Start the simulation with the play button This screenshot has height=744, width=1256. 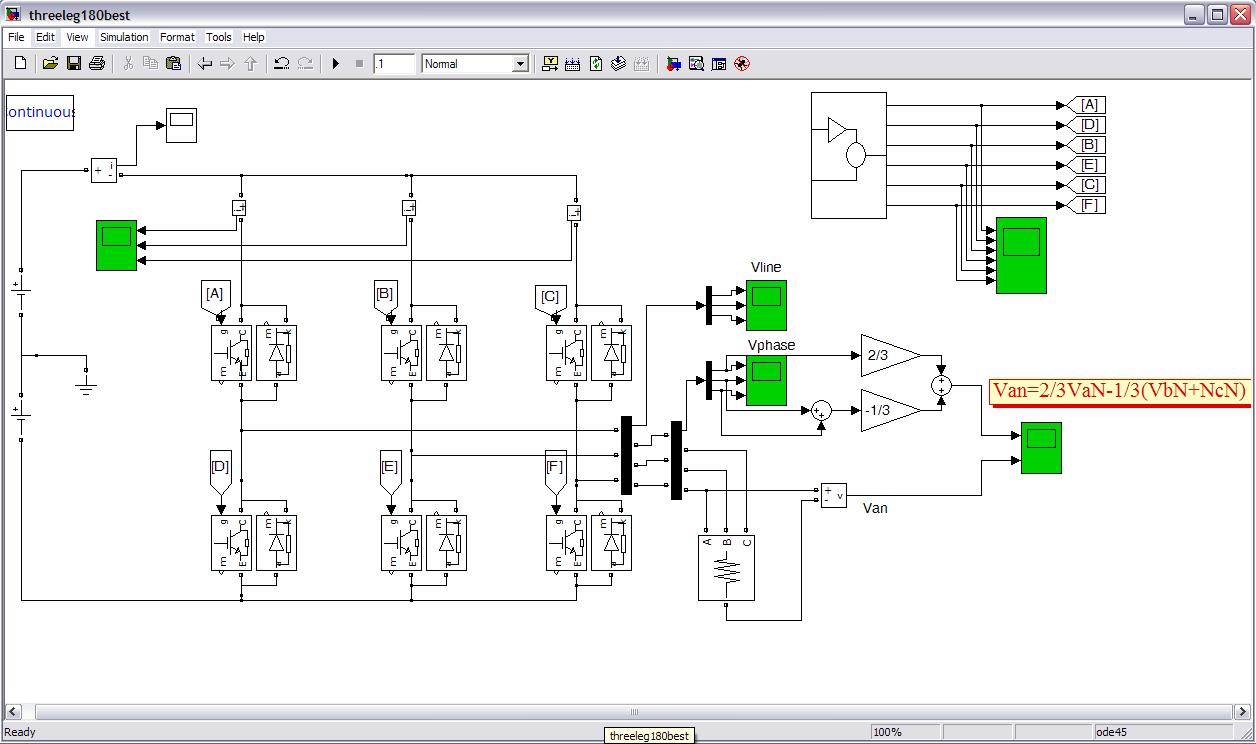336,64
